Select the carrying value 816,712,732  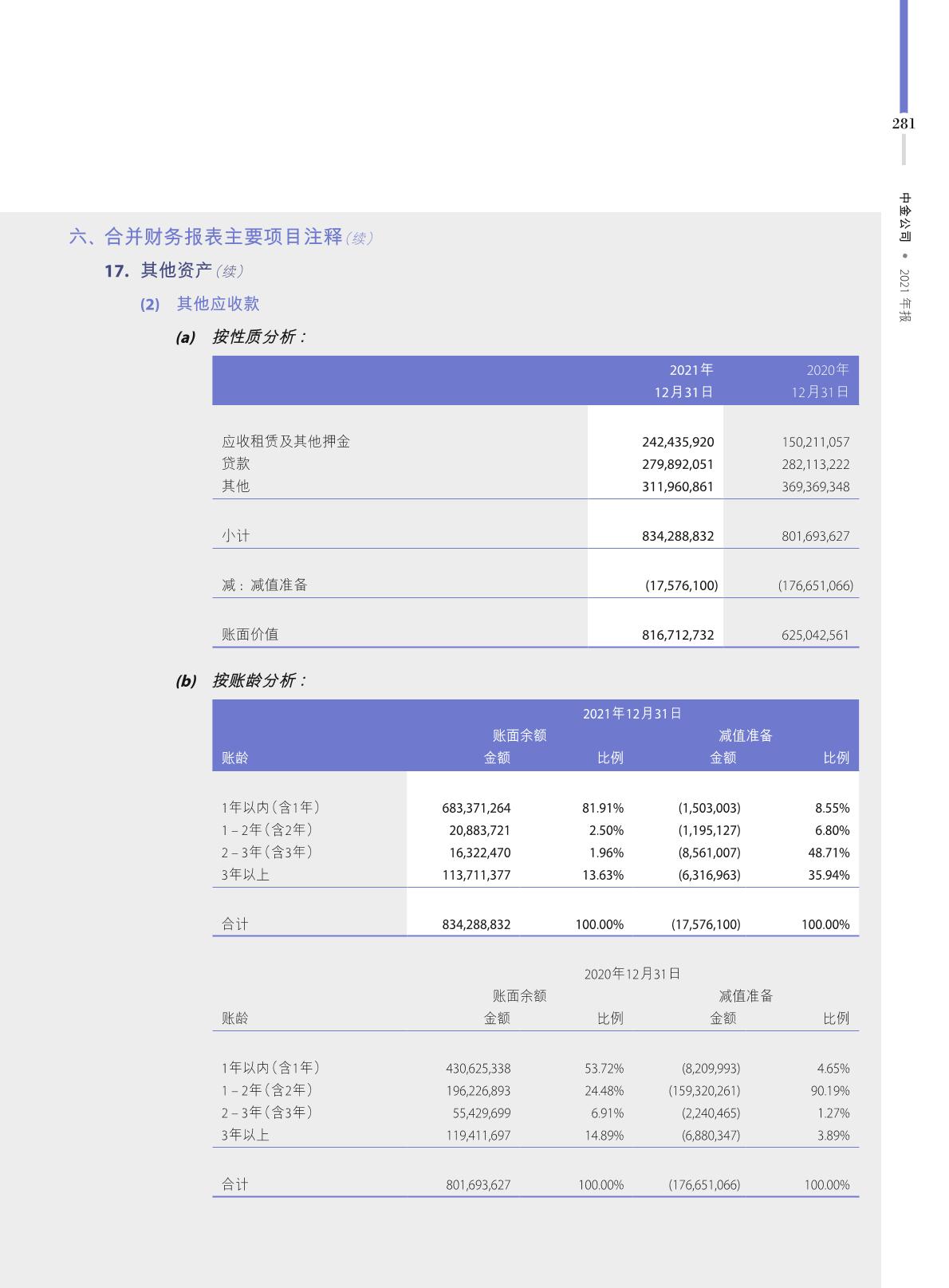point(678,635)
